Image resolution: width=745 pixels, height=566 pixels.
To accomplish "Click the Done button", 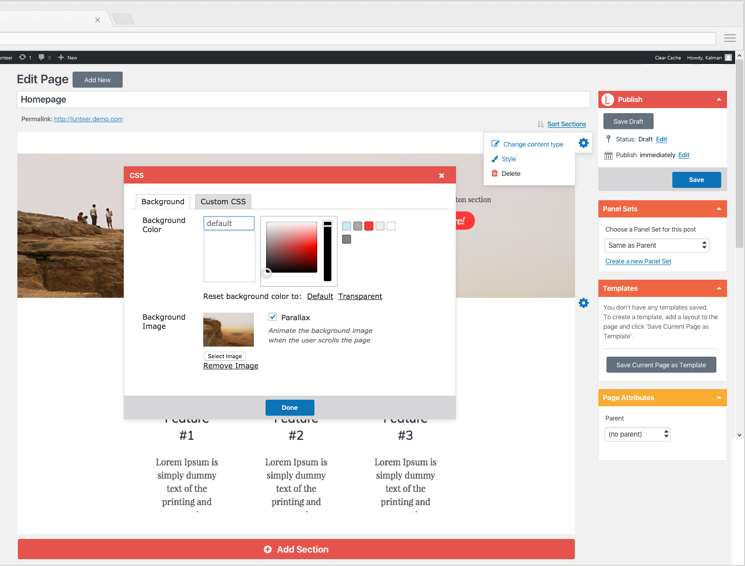I will pyautogui.click(x=289, y=408).
